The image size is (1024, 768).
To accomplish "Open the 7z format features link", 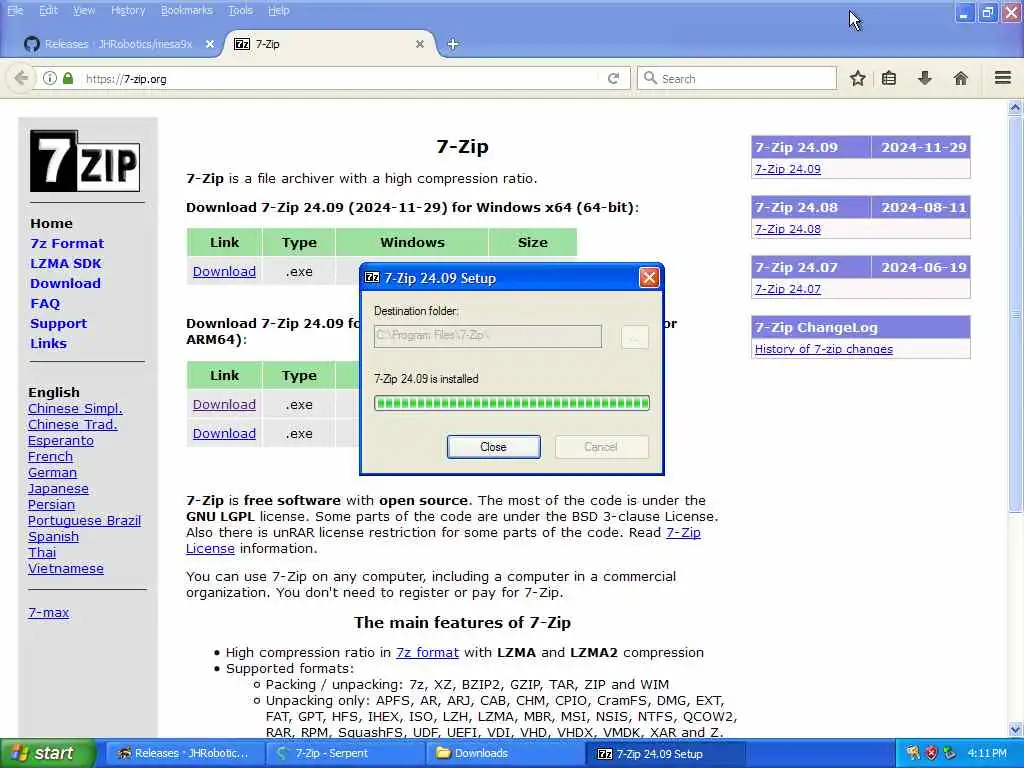I will coord(427,652).
